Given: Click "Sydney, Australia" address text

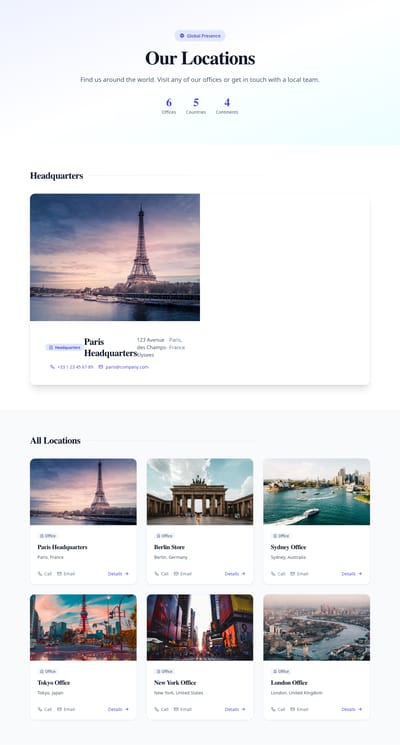Looking at the screenshot, I should [x=288, y=557].
